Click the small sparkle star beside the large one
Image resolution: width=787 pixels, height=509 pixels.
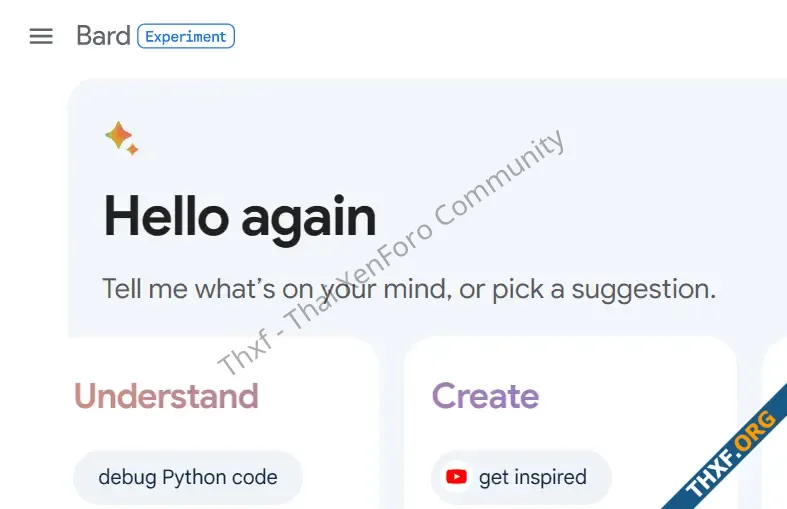pyautogui.click(x=133, y=149)
